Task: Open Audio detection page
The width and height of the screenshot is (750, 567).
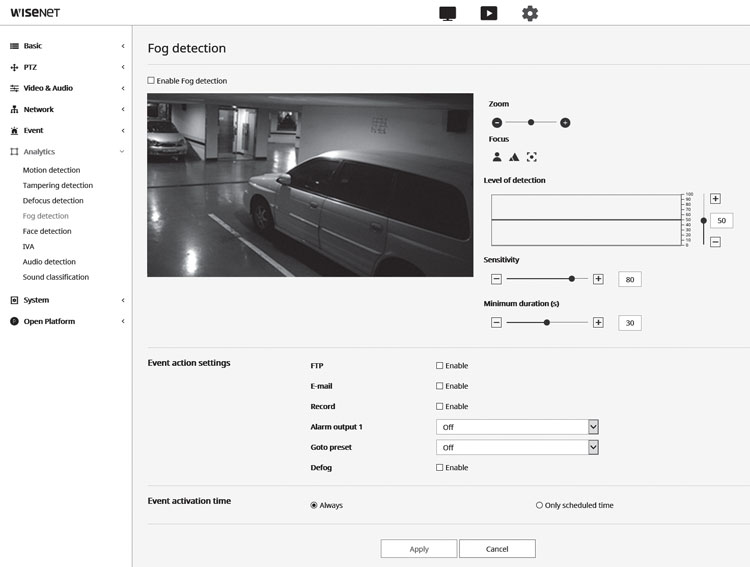Action: (x=49, y=262)
